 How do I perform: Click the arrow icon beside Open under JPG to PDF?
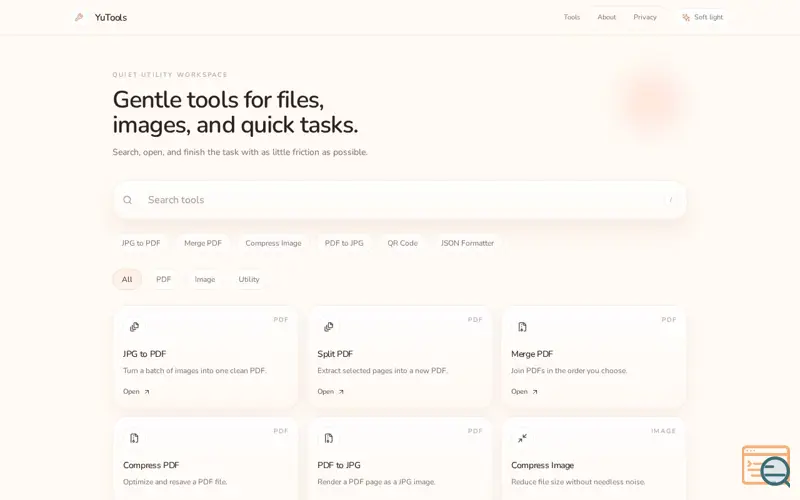pyautogui.click(x=147, y=392)
